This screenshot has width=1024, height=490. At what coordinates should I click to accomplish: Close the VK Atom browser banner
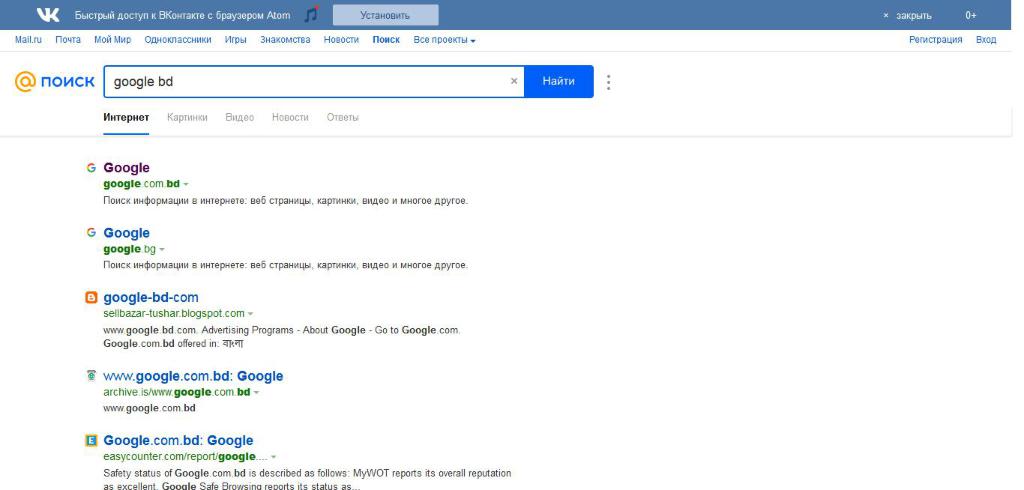[908, 16]
